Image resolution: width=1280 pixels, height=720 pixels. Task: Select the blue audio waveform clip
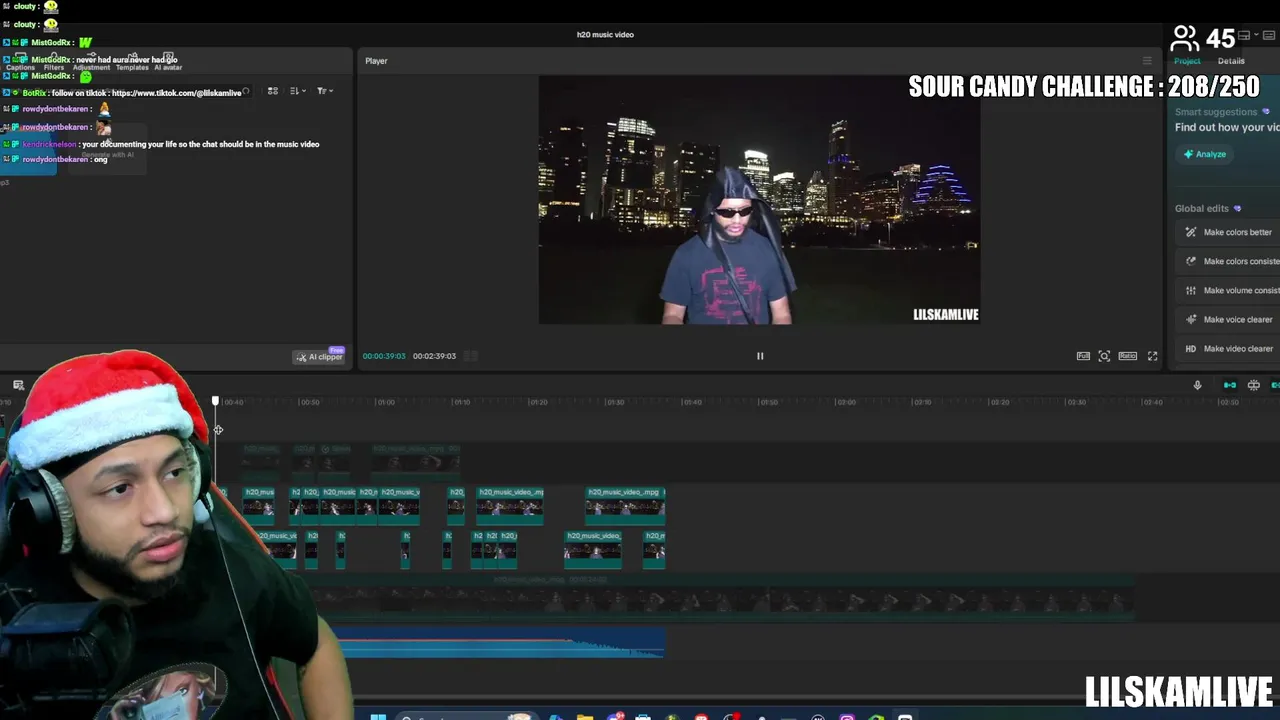tap(500, 642)
